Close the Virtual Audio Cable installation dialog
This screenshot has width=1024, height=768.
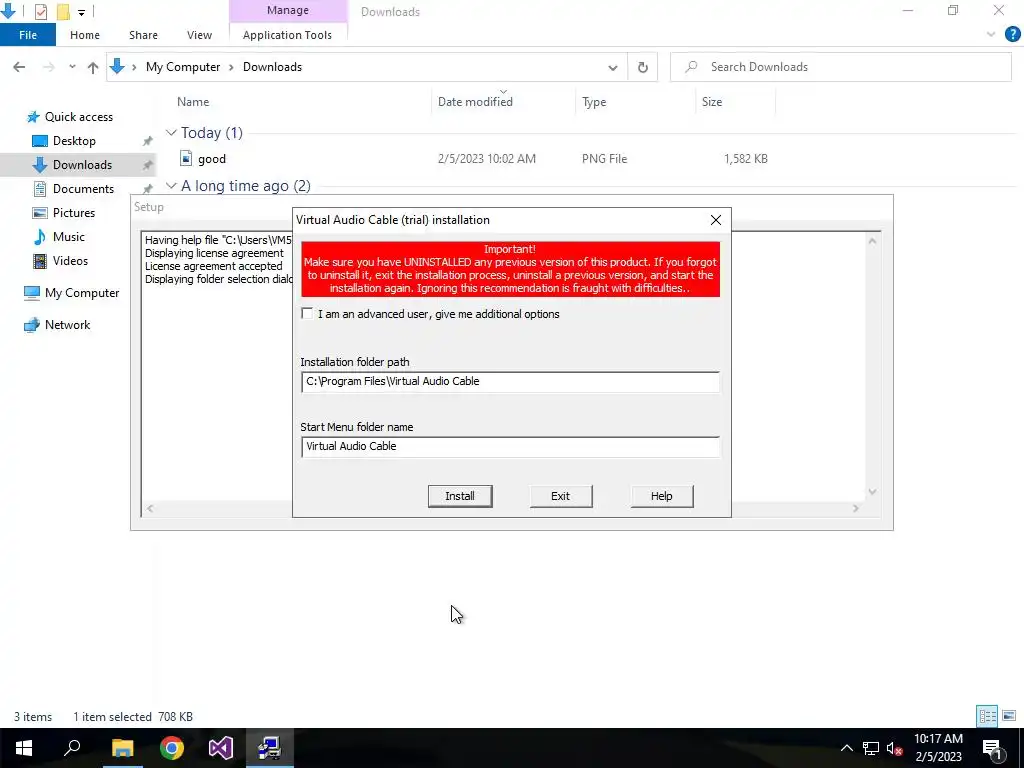click(x=716, y=220)
